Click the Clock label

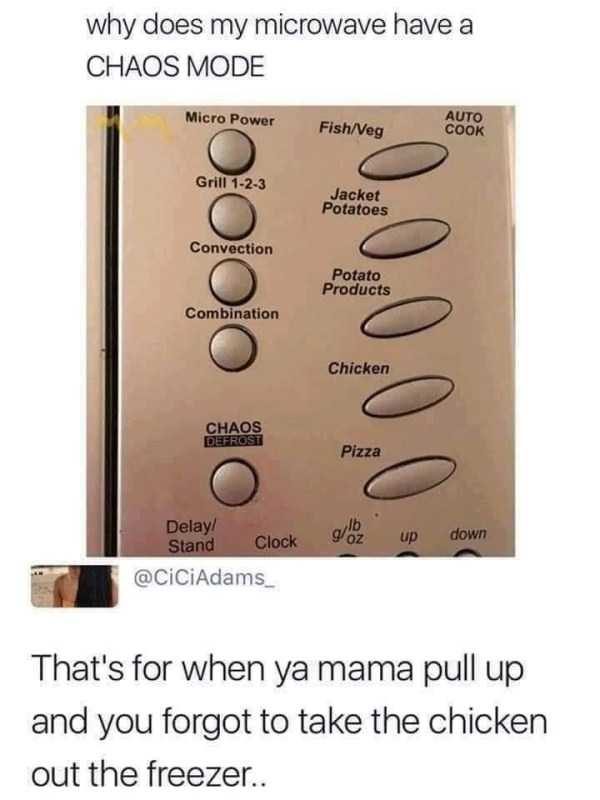click(x=276, y=542)
